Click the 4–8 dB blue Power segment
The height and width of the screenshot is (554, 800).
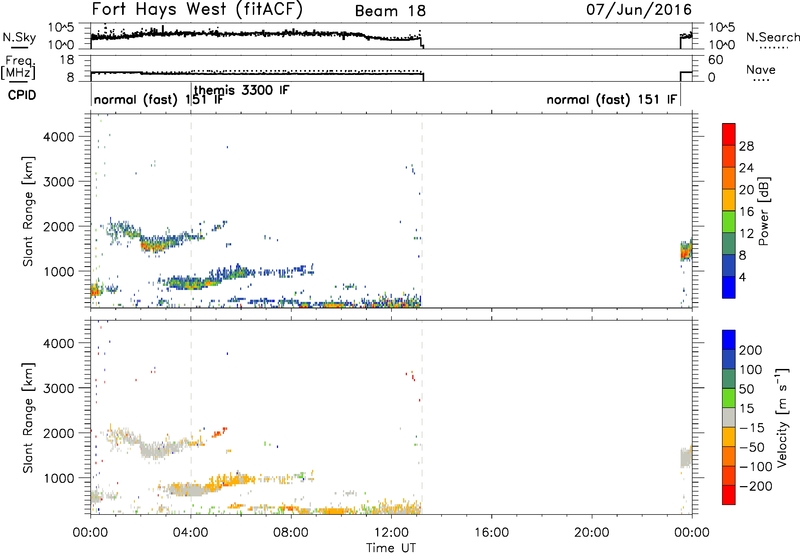click(x=729, y=265)
